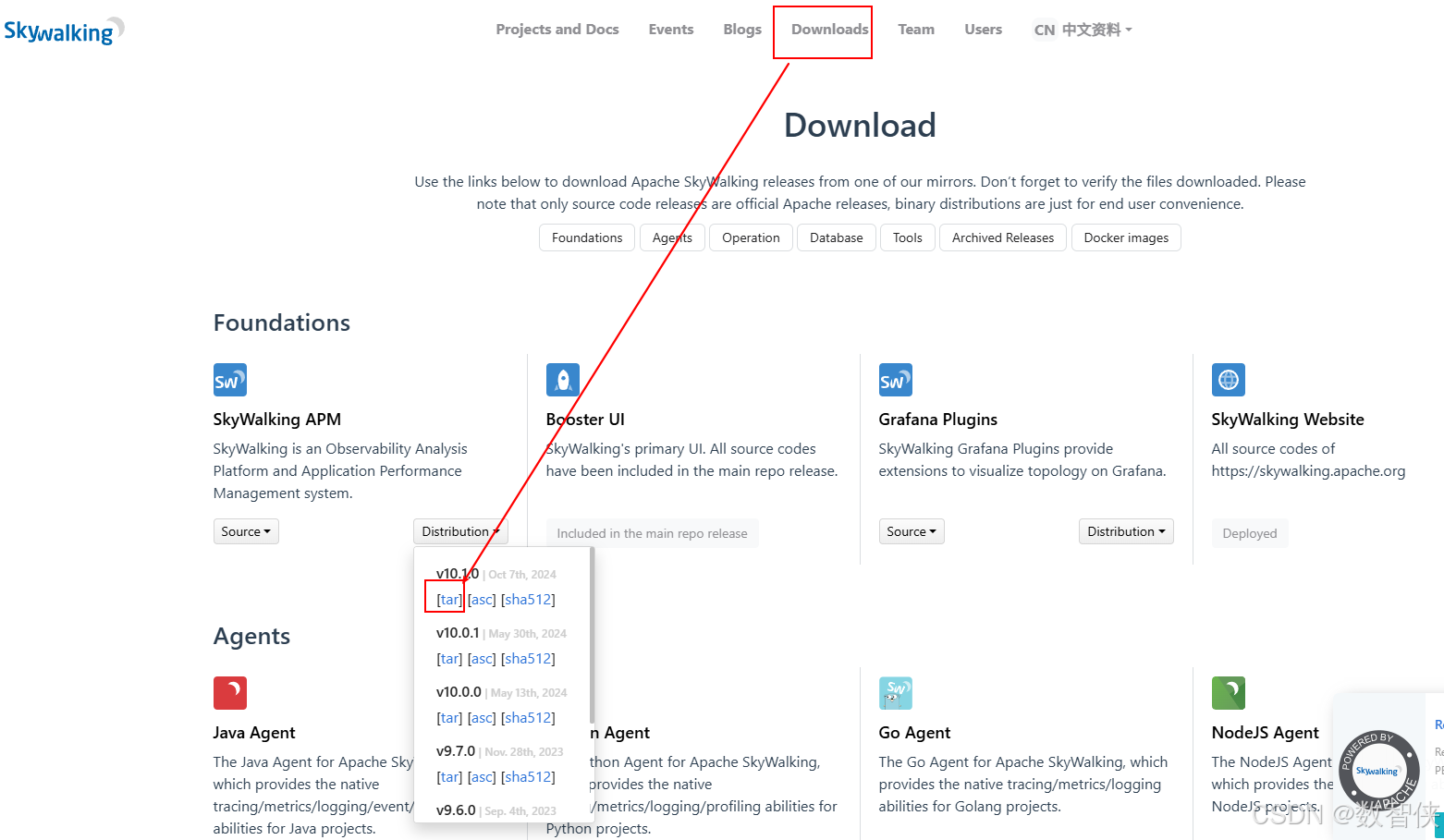Expand SkyWalking APM Source dropdown
This screenshot has width=1444, height=840.
tap(246, 531)
